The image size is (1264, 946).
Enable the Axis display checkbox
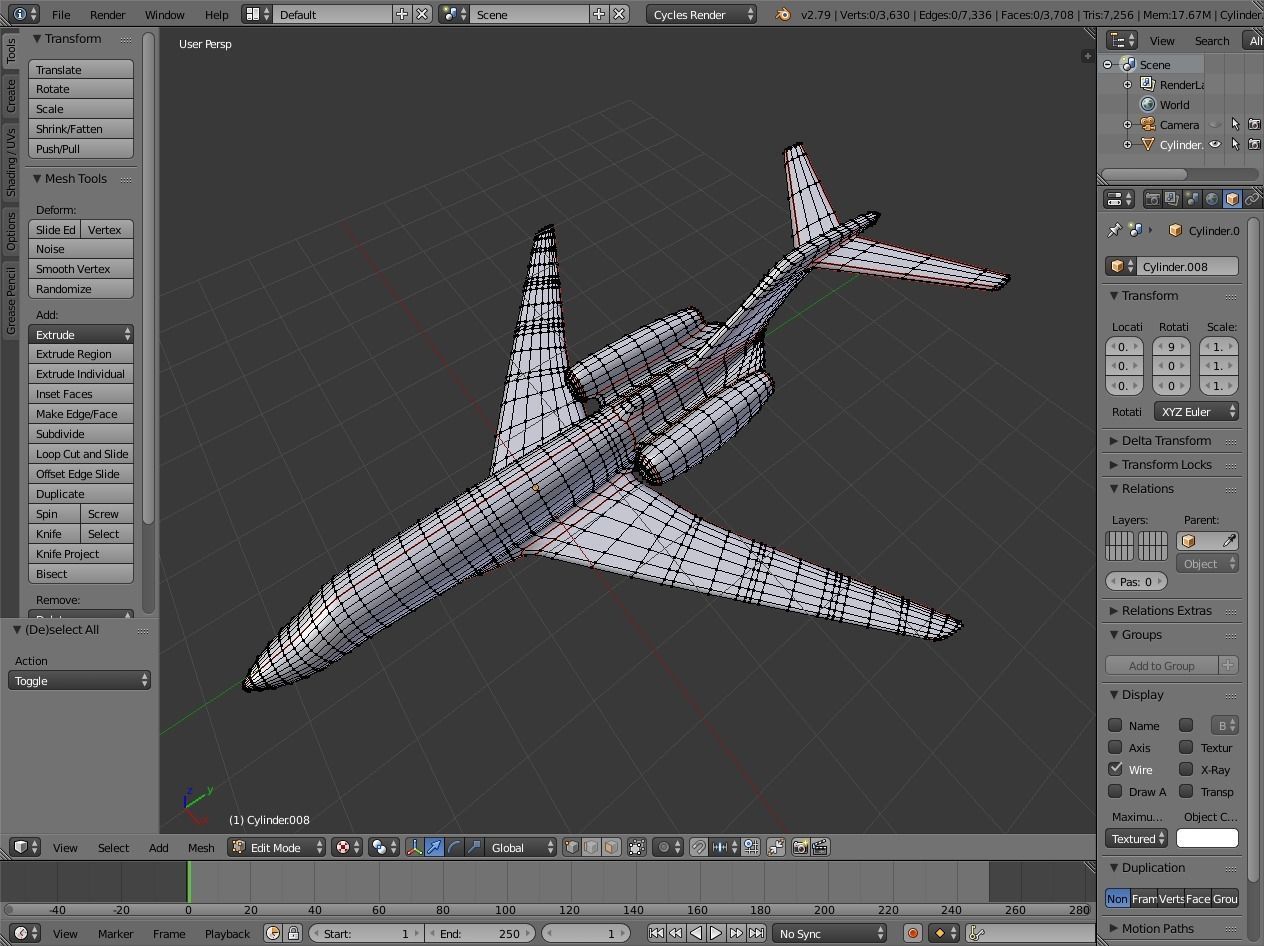pyautogui.click(x=1115, y=747)
